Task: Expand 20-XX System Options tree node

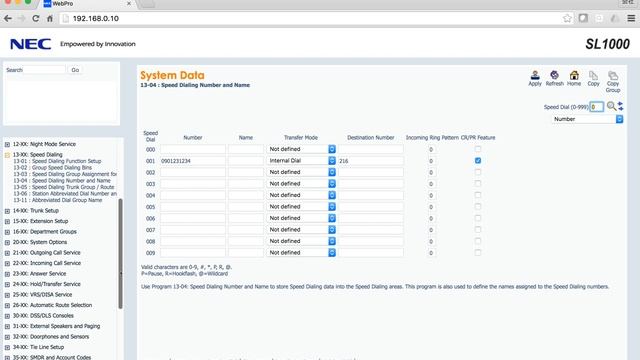Action: coord(7,242)
